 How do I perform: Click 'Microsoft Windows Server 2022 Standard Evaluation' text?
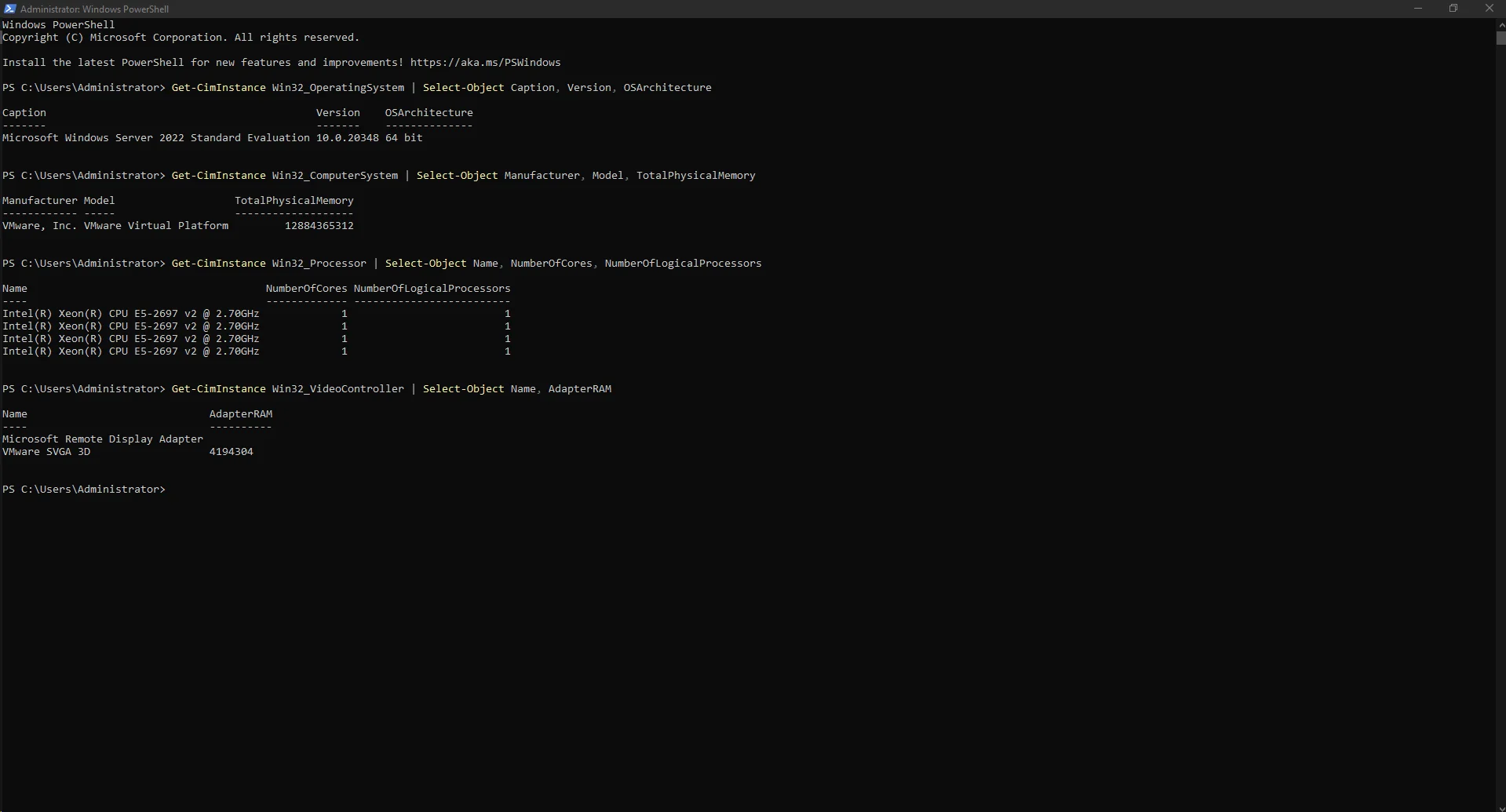(156, 137)
